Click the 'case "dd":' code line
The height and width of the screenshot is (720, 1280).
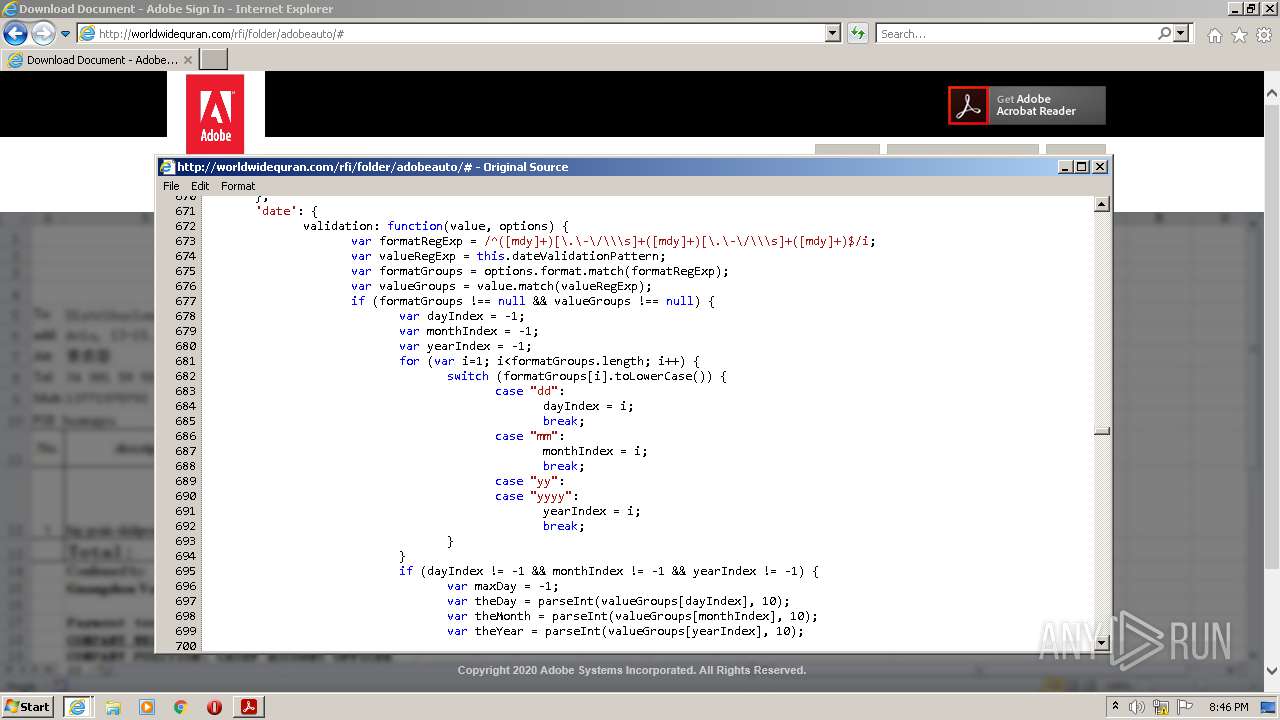tap(530, 391)
